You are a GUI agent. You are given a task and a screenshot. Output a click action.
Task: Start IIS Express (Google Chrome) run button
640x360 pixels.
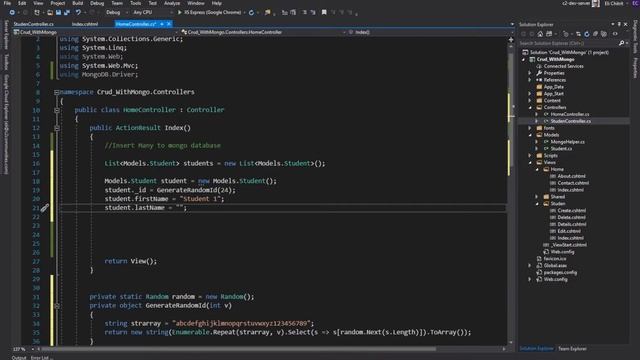[x=209, y=13]
